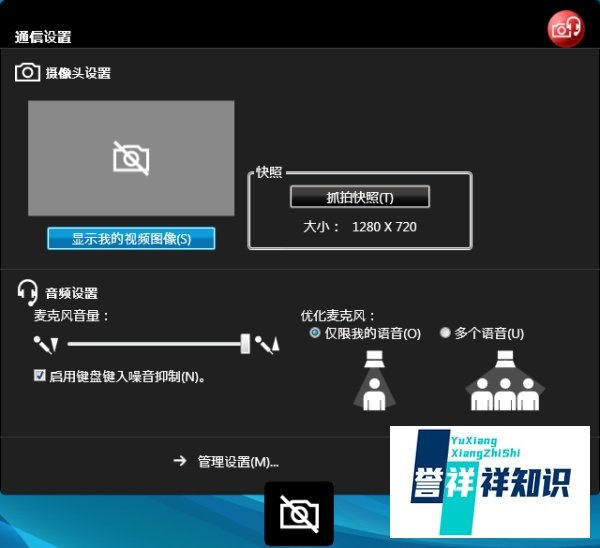The width and height of the screenshot is (600, 548).
Task: Click the three-person group spotlight icon
Action: coord(505,380)
